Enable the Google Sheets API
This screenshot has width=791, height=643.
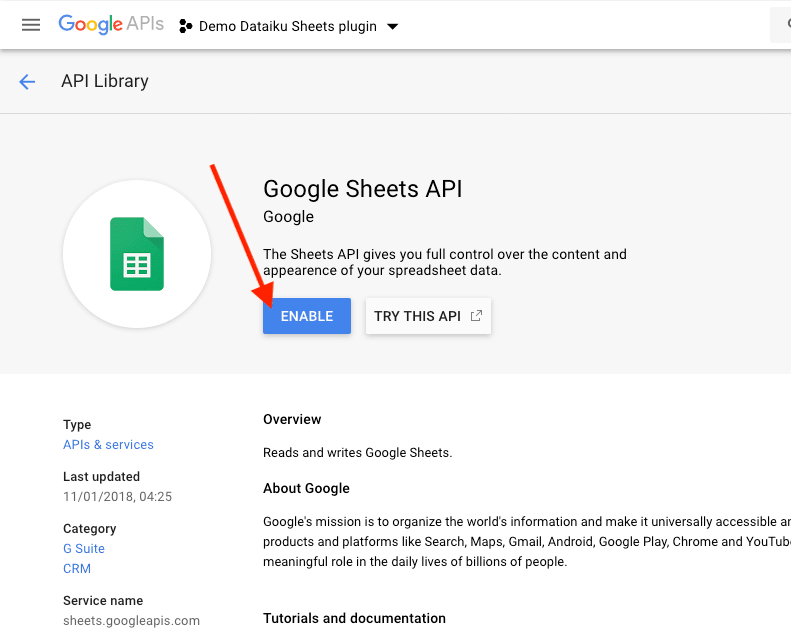pyautogui.click(x=307, y=316)
